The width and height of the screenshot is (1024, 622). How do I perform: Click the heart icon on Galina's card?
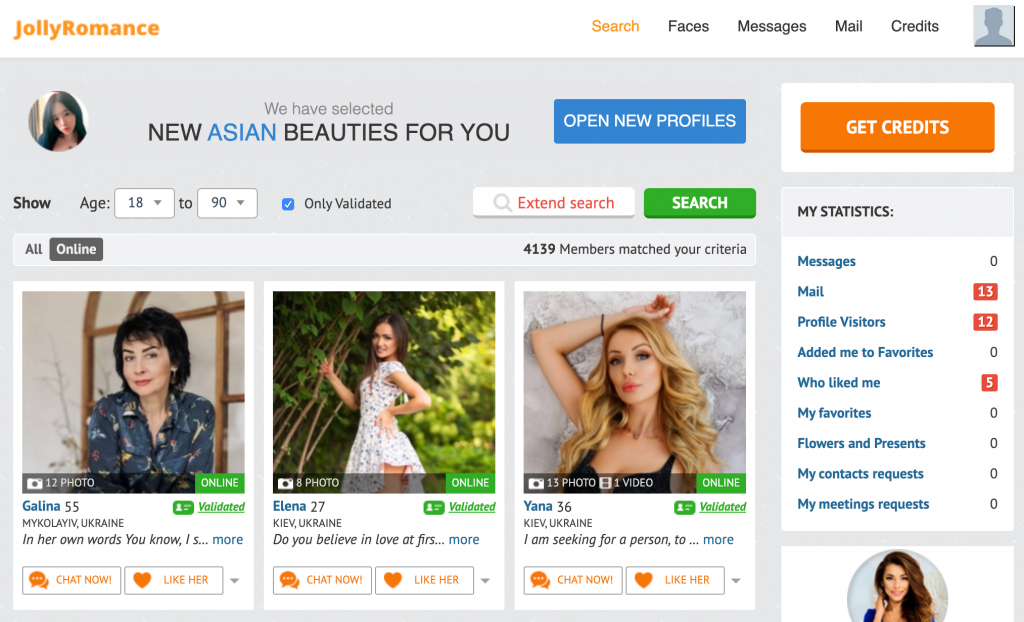[x=142, y=580]
